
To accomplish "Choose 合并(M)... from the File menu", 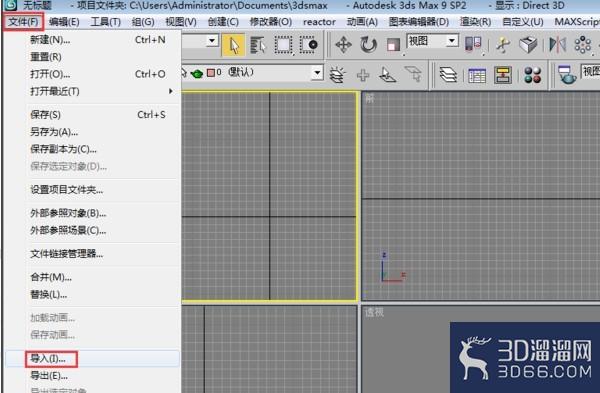I will (92, 277).
